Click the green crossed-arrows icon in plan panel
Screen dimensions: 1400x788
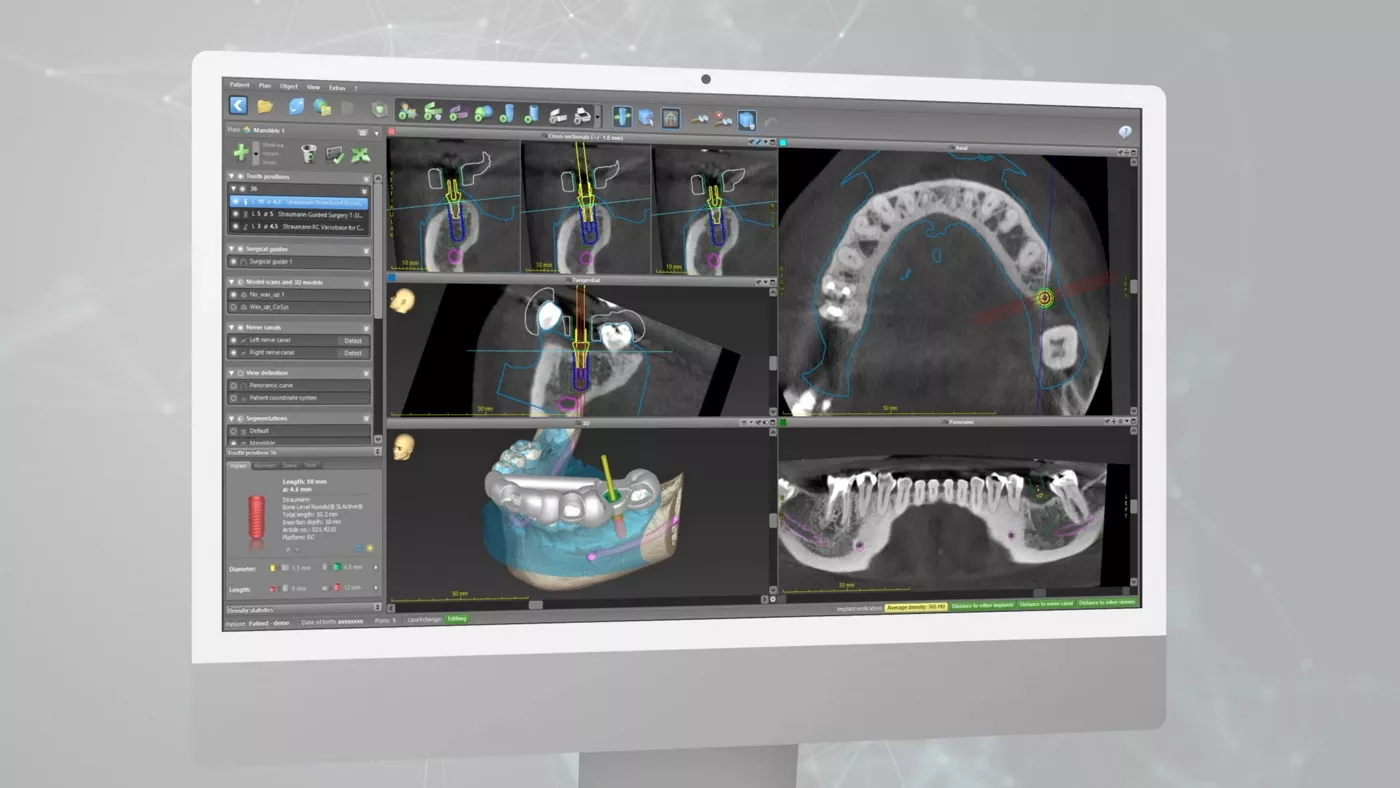(x=361, y=155)
